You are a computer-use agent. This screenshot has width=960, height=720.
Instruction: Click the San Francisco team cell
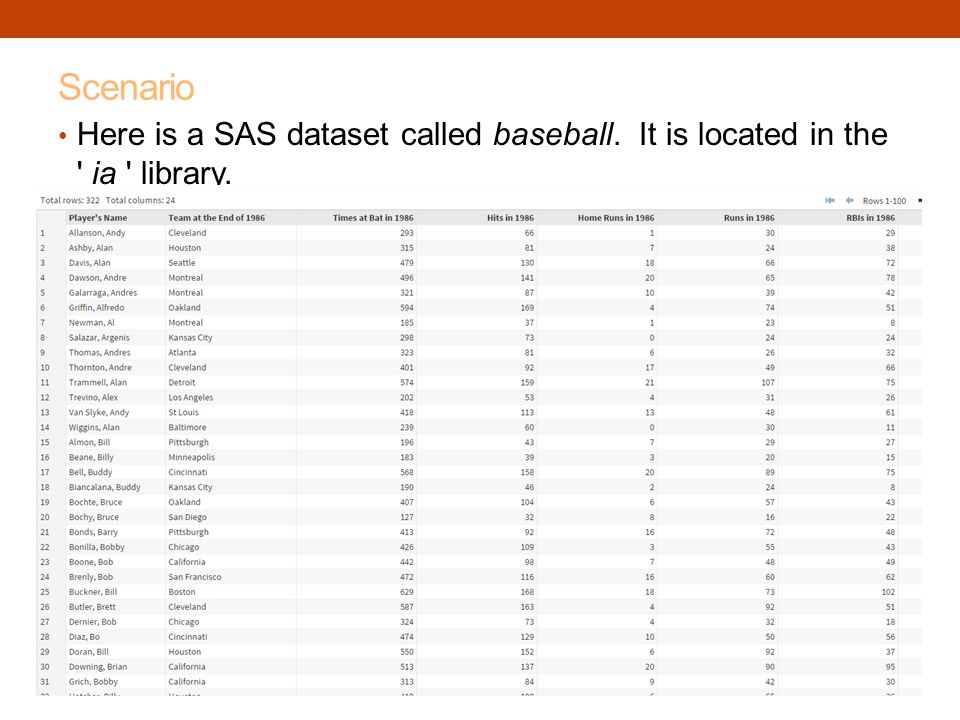point(195,577)
